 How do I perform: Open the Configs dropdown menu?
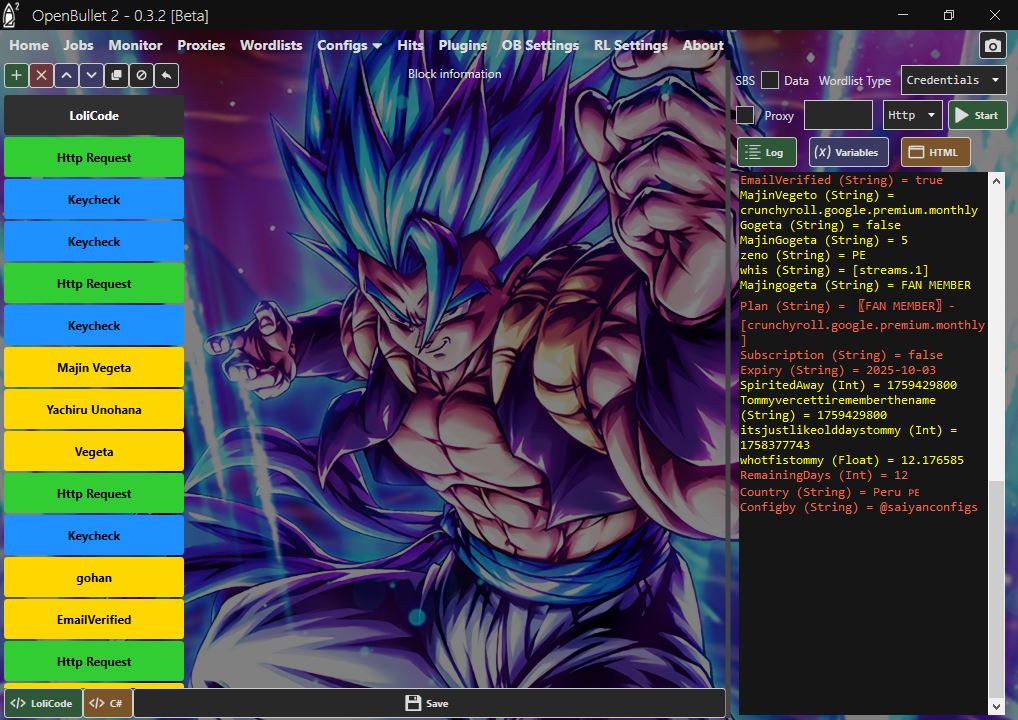(x=349, y=45)
